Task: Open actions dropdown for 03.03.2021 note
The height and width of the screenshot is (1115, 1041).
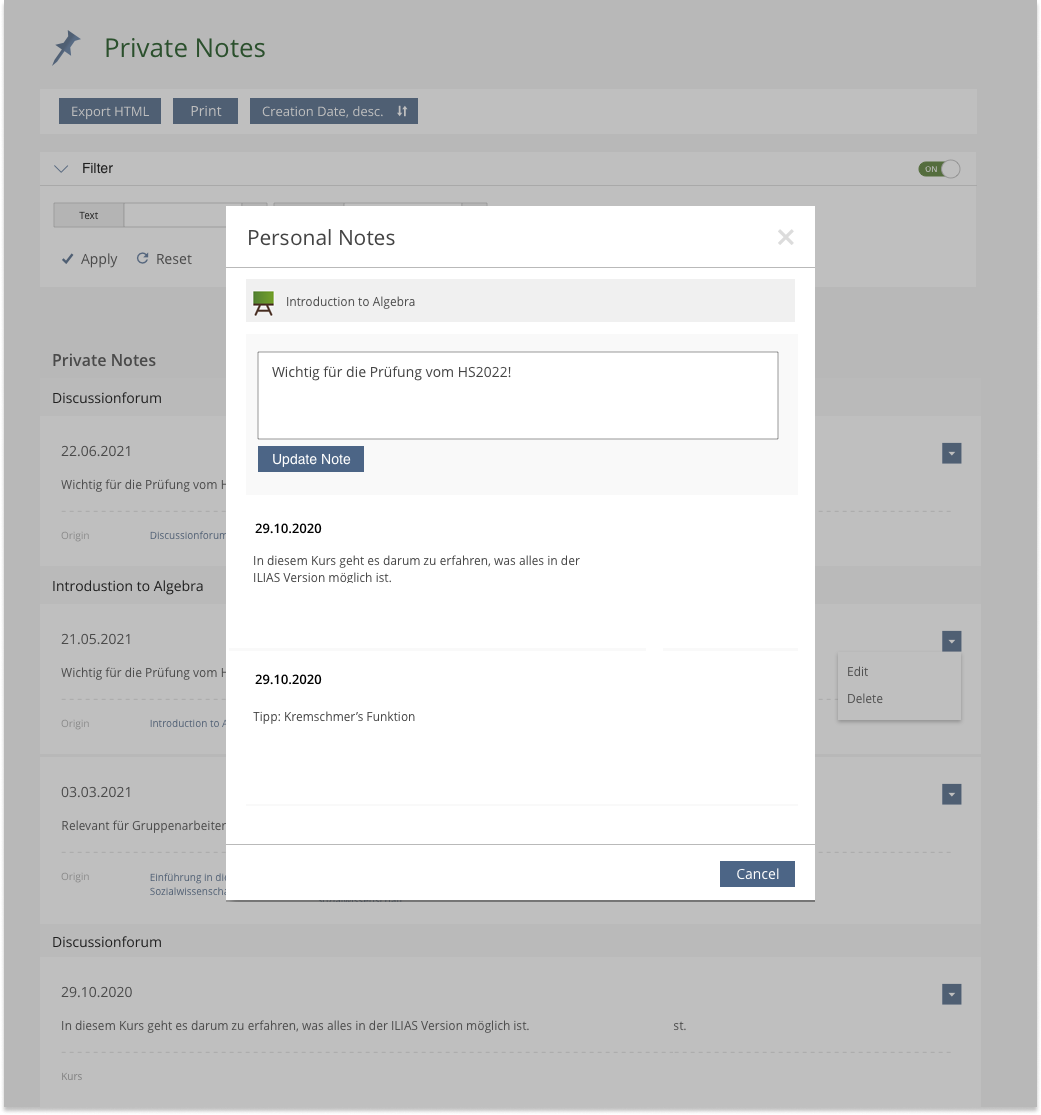Action: pos(952,794)
